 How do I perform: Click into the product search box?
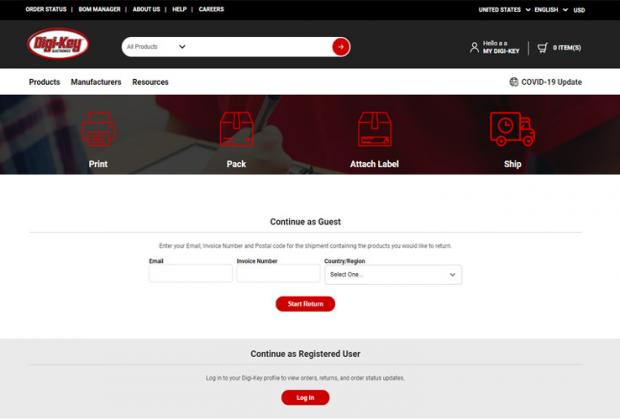259,47
